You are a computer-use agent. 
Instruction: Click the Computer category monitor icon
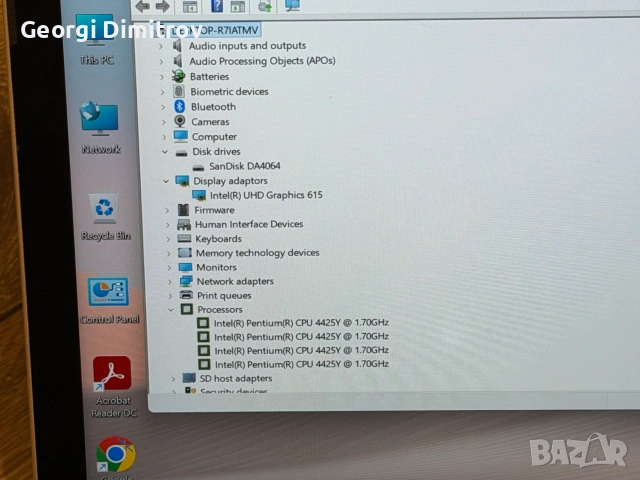(181, 136)
